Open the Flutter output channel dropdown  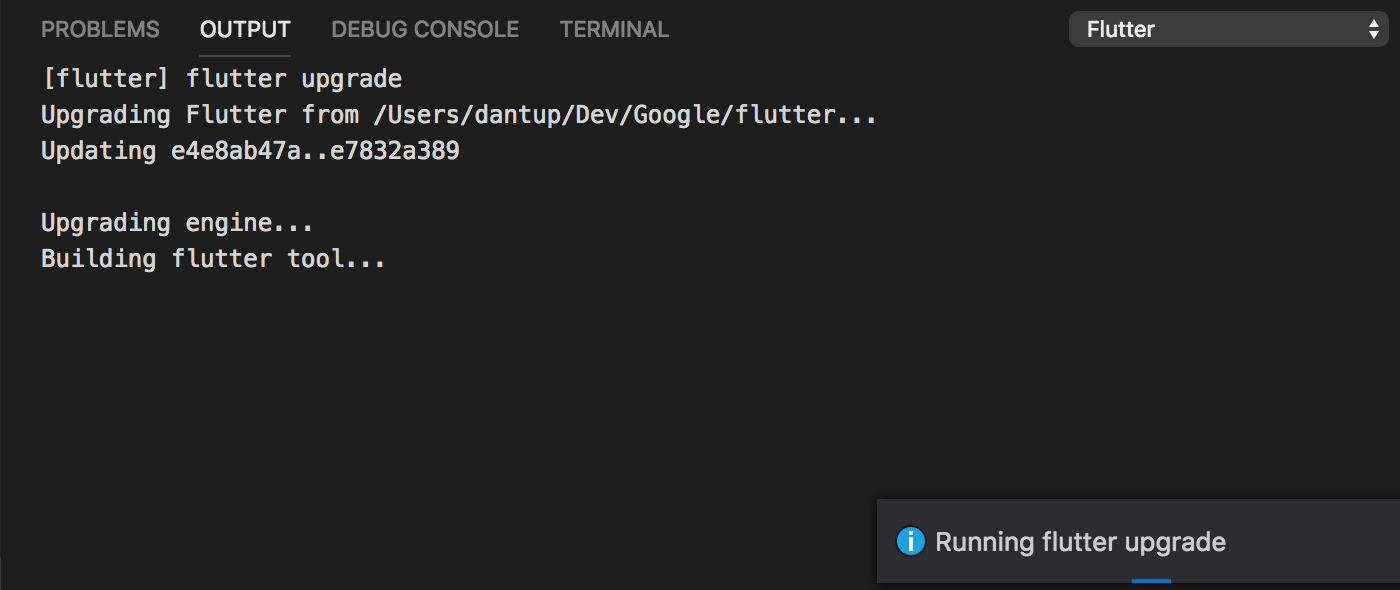(1228, 29)
